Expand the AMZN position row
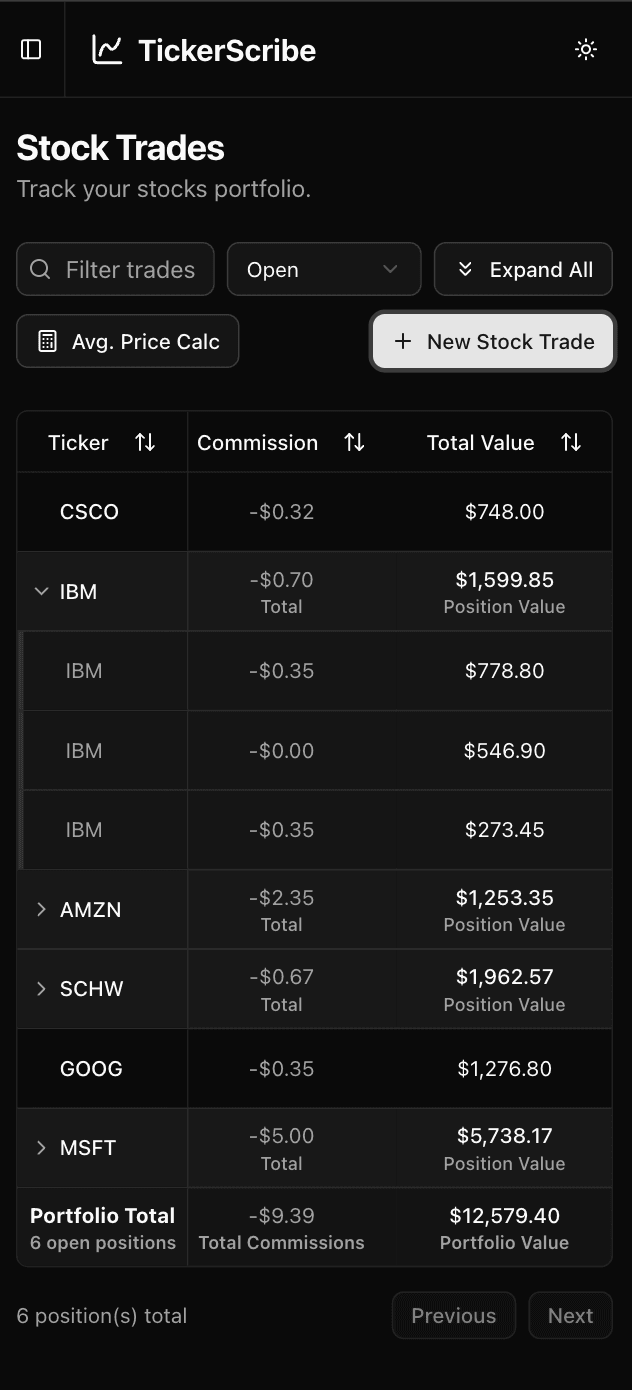 click(x=41, y=909)
